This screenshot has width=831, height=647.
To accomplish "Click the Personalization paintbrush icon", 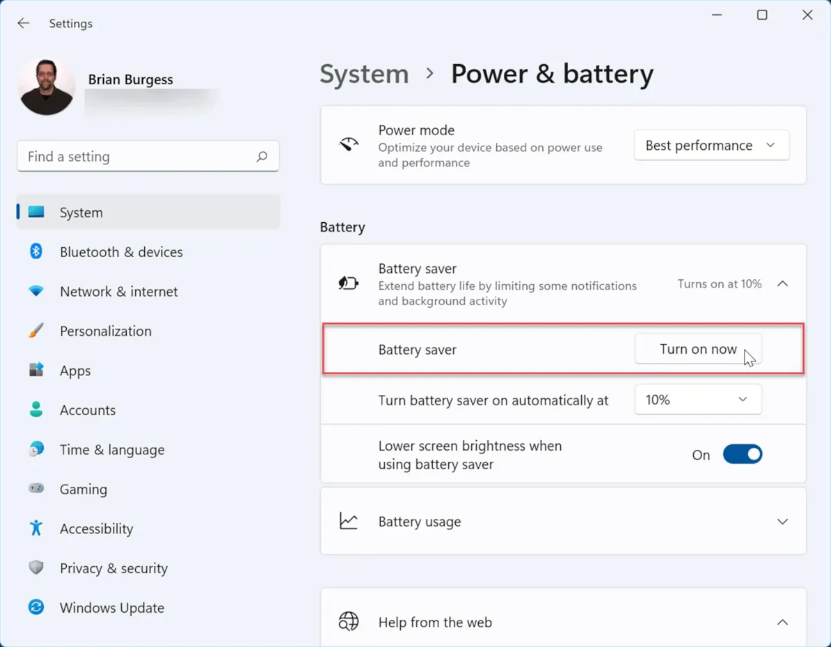I will [x=36, y=331].
